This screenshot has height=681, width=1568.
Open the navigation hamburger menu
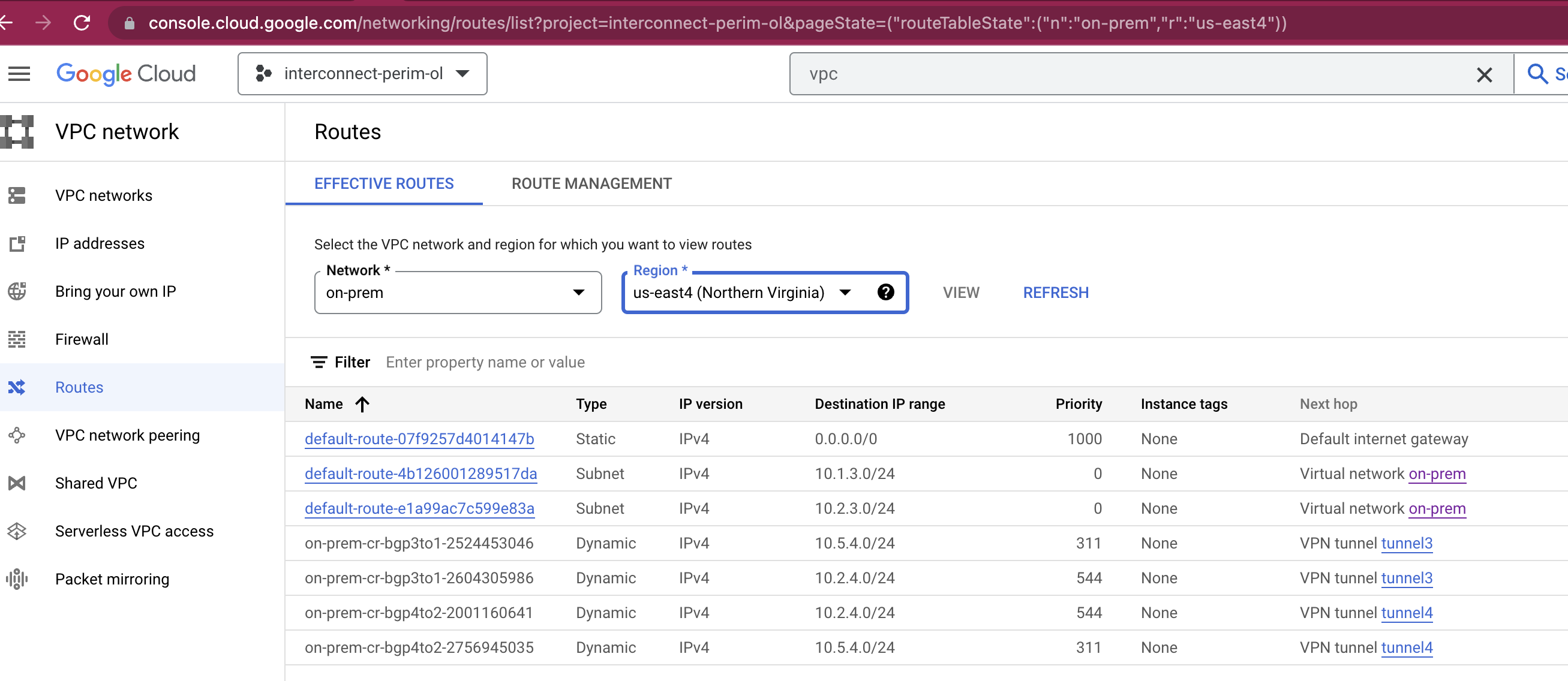[x=19, y=74]
